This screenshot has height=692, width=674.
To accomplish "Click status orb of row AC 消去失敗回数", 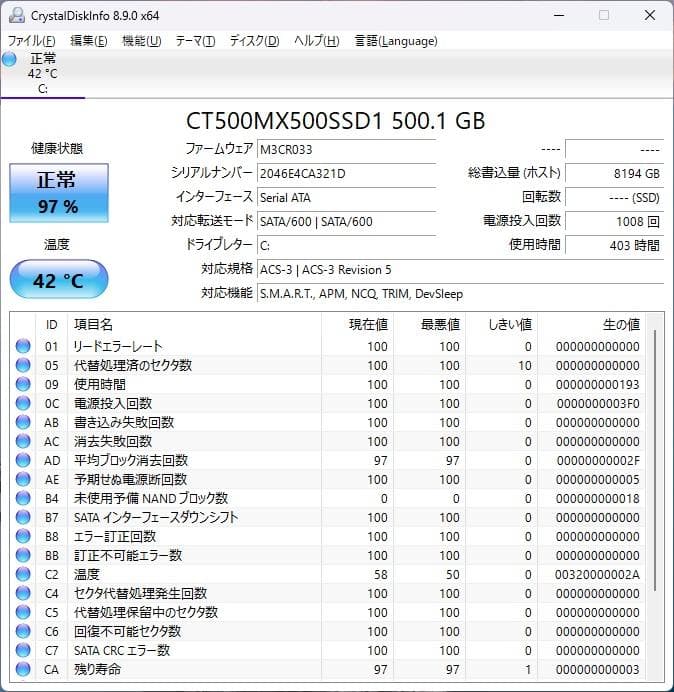I will pos(23,441).
